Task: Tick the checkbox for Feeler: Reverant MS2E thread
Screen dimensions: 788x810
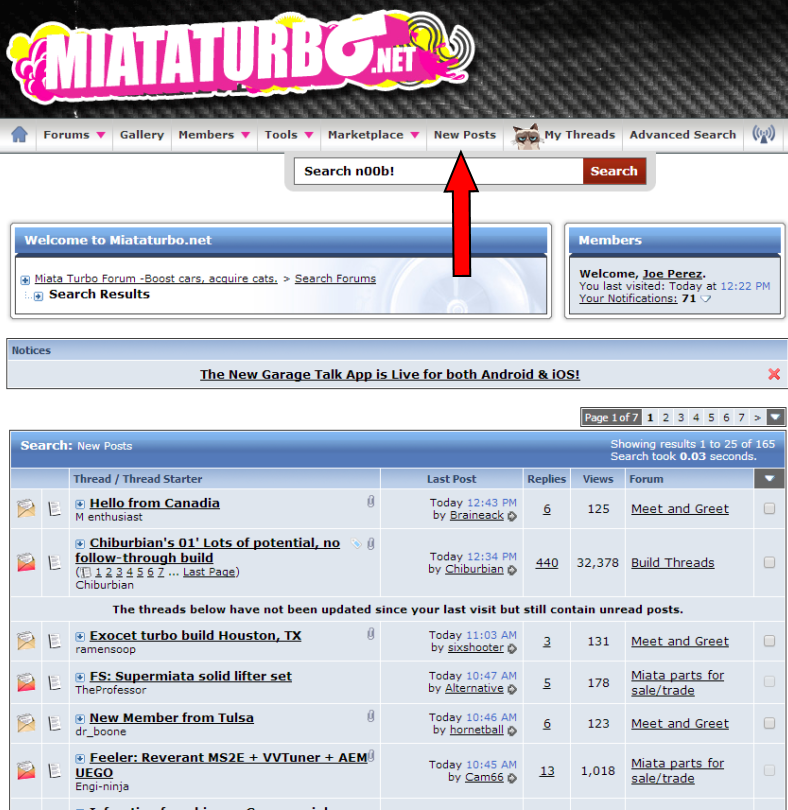Action: pos(769,770)
